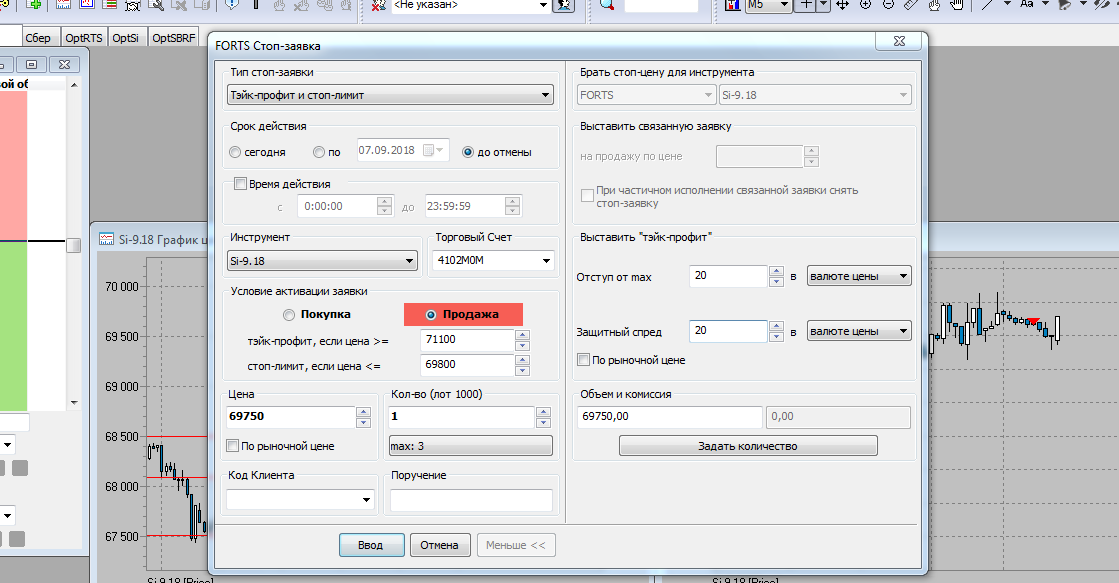Open the stop-order type dropdown
Viewport: 1119px width, 583px height.
click(x=390, y=95)
